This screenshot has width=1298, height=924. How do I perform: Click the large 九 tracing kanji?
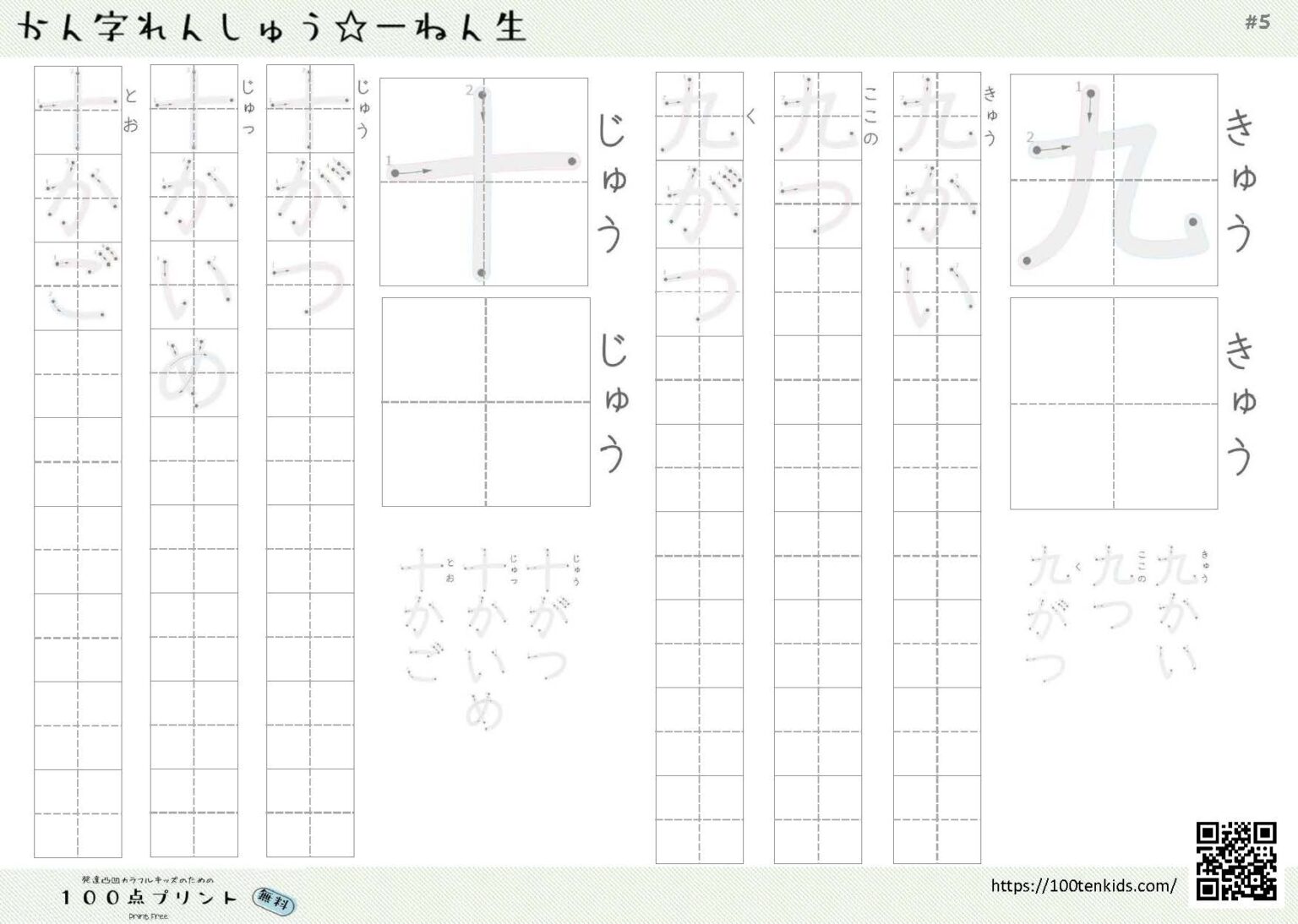[x=1113, y=179]
